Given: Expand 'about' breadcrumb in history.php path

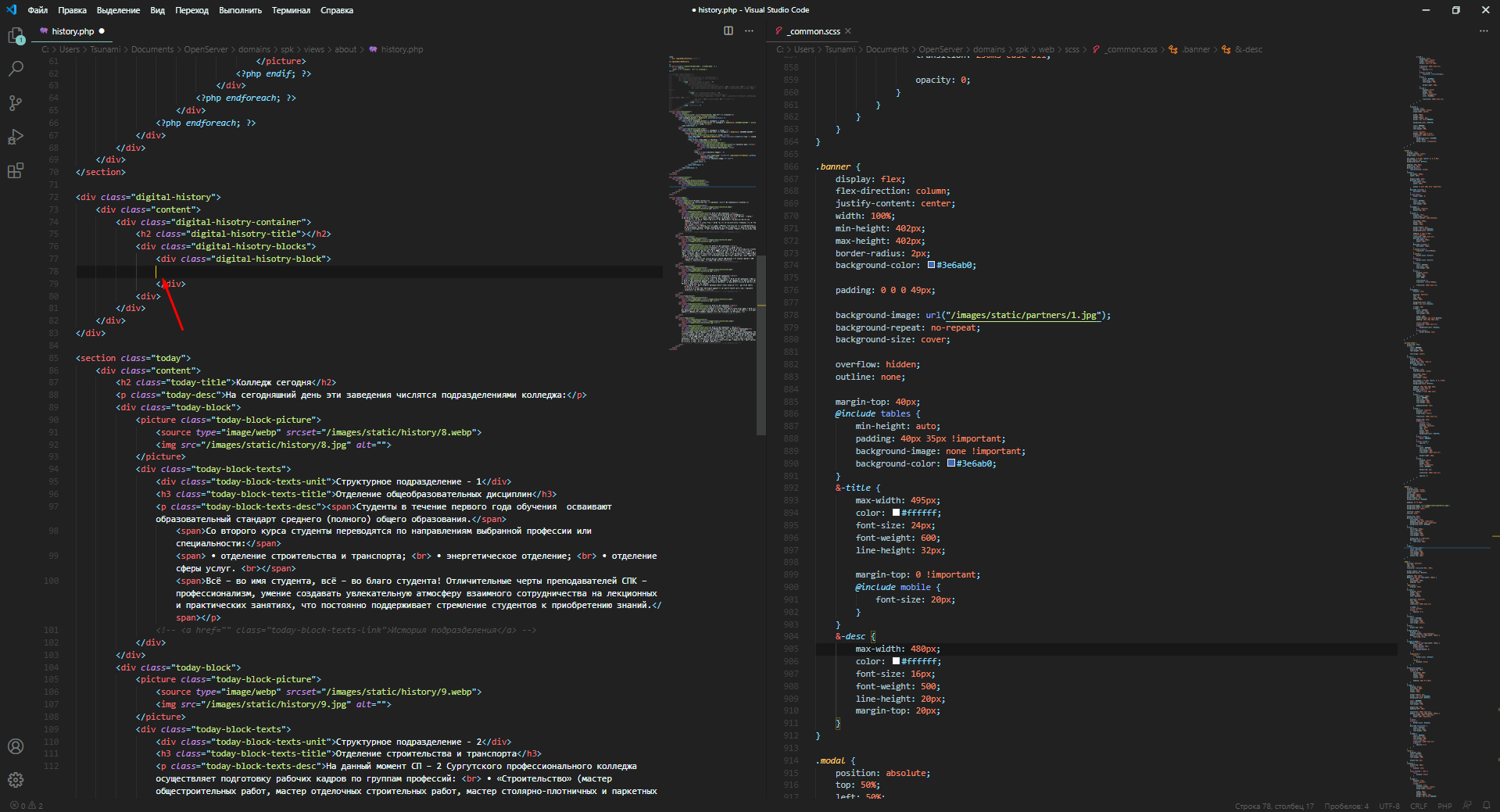Looking at the screenshot, I should click(x=345, y=49).
